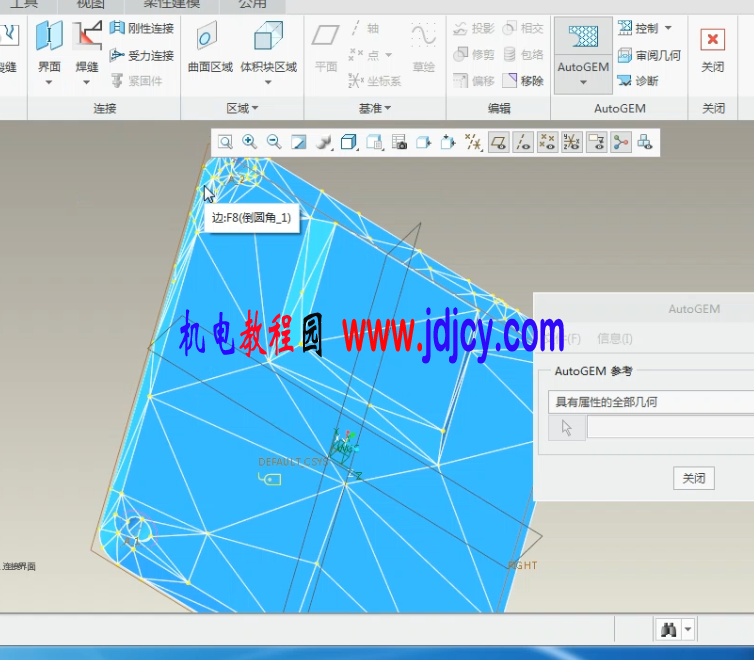Open dropdown arrow beside binoculars icon
Image resolution: width=754 pixels, height=660 pixels.
(x=688, y=629)
